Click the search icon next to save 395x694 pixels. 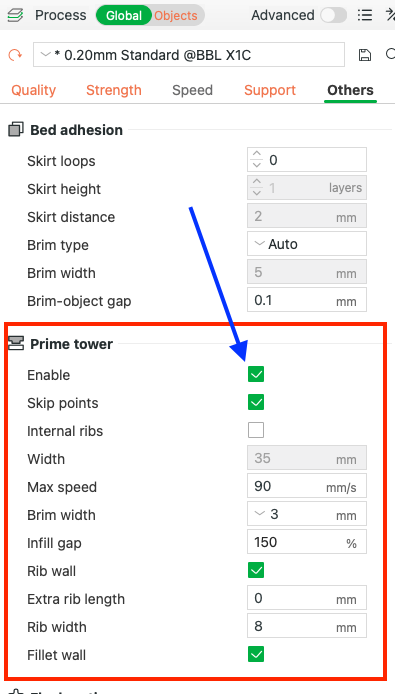pyautogui.click(x=391, y=54)
